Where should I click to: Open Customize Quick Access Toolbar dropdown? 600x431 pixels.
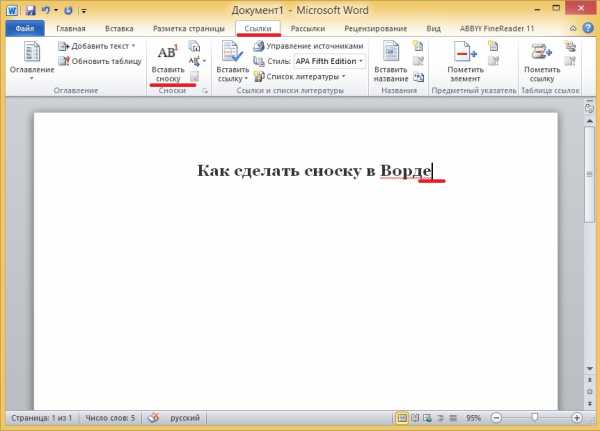point(84,11)
